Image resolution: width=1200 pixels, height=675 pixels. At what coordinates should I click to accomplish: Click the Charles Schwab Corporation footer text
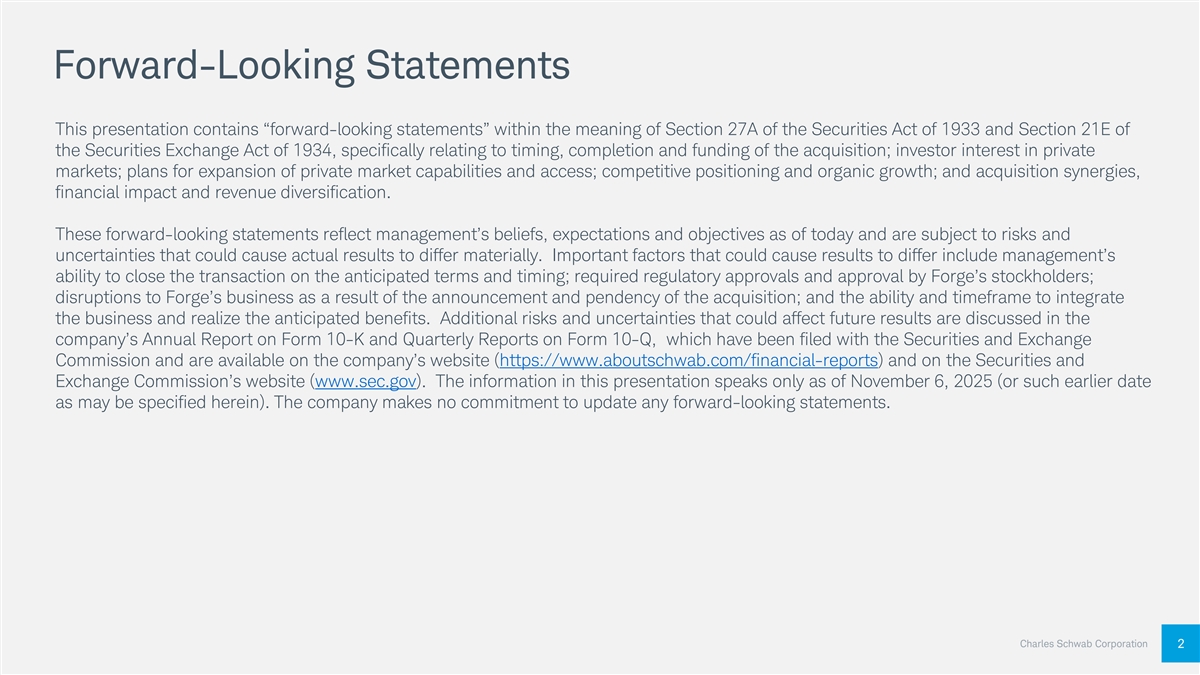(1083, 644)
